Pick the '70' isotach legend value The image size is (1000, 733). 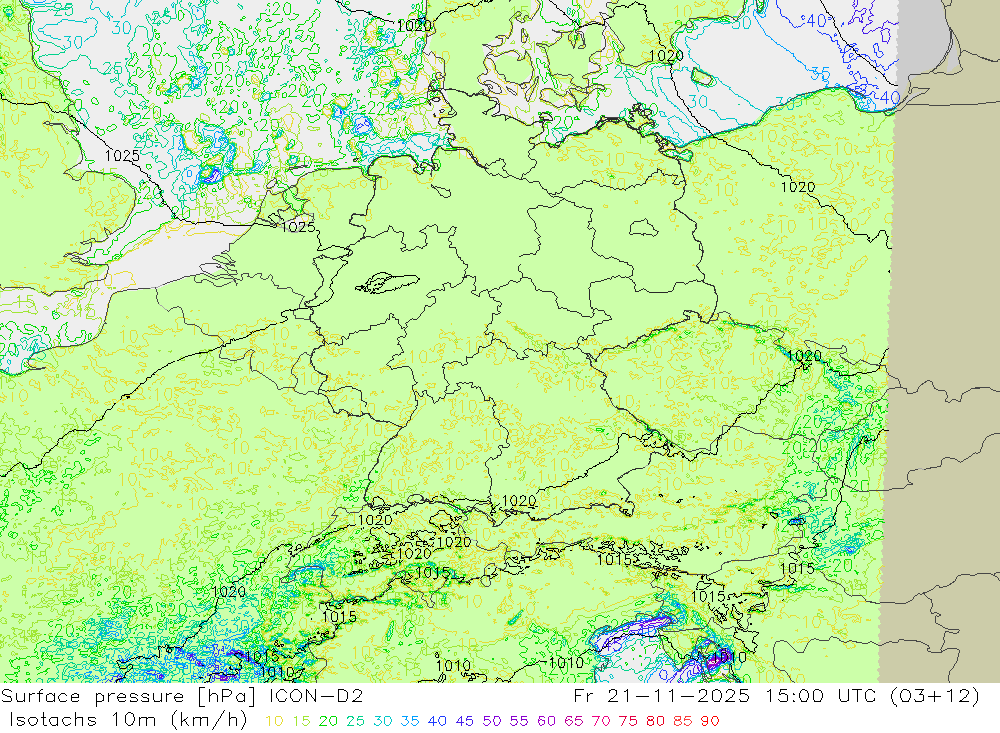(x=601, y=721)
